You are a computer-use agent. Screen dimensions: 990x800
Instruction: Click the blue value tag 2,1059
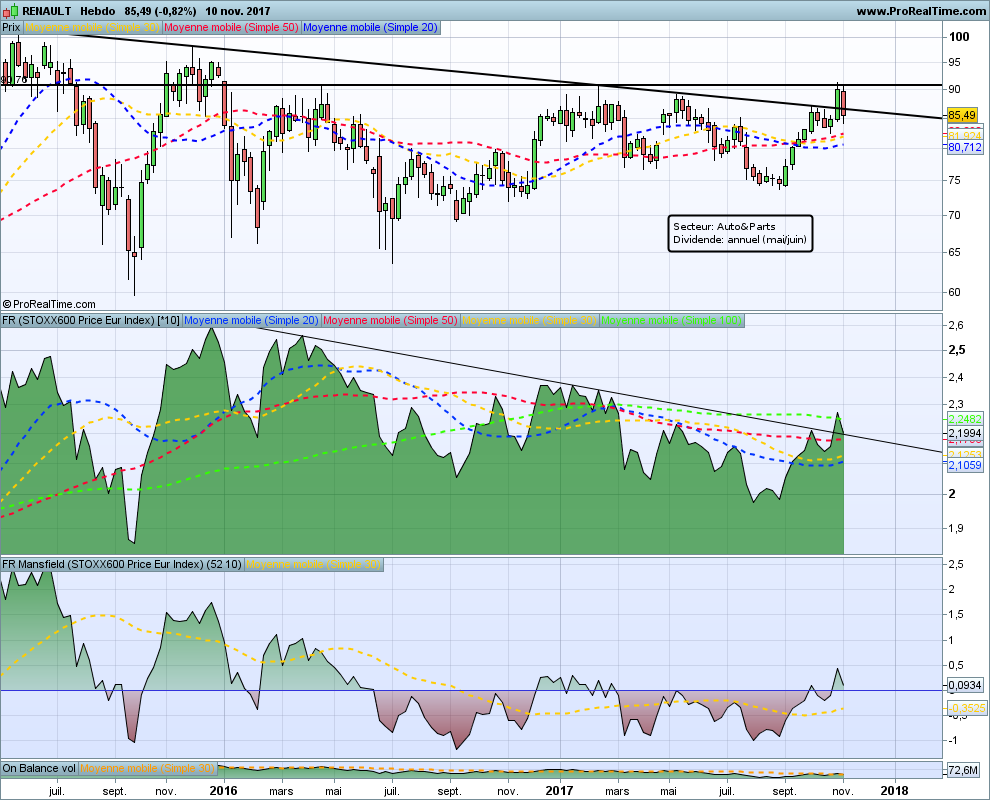click(x=965, y=465)
